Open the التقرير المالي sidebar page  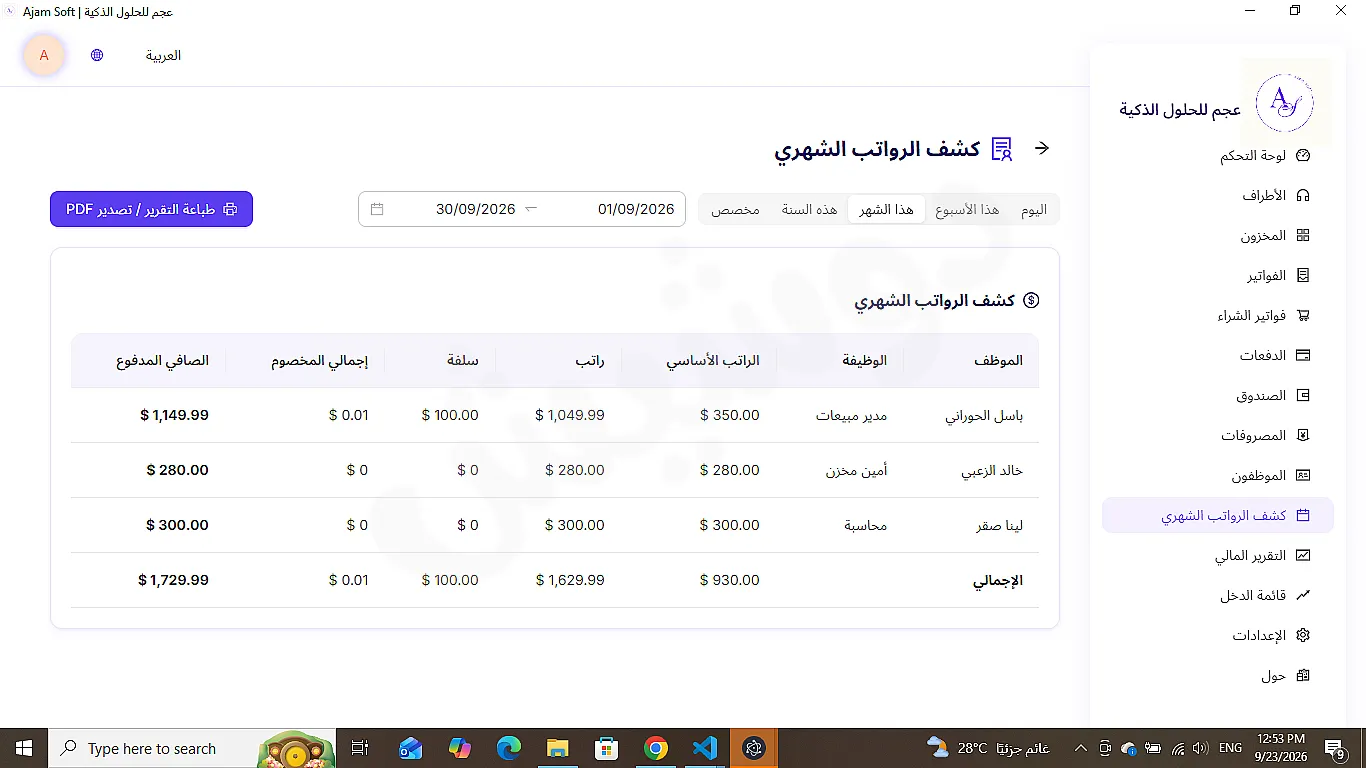[x=1218, y=556]
